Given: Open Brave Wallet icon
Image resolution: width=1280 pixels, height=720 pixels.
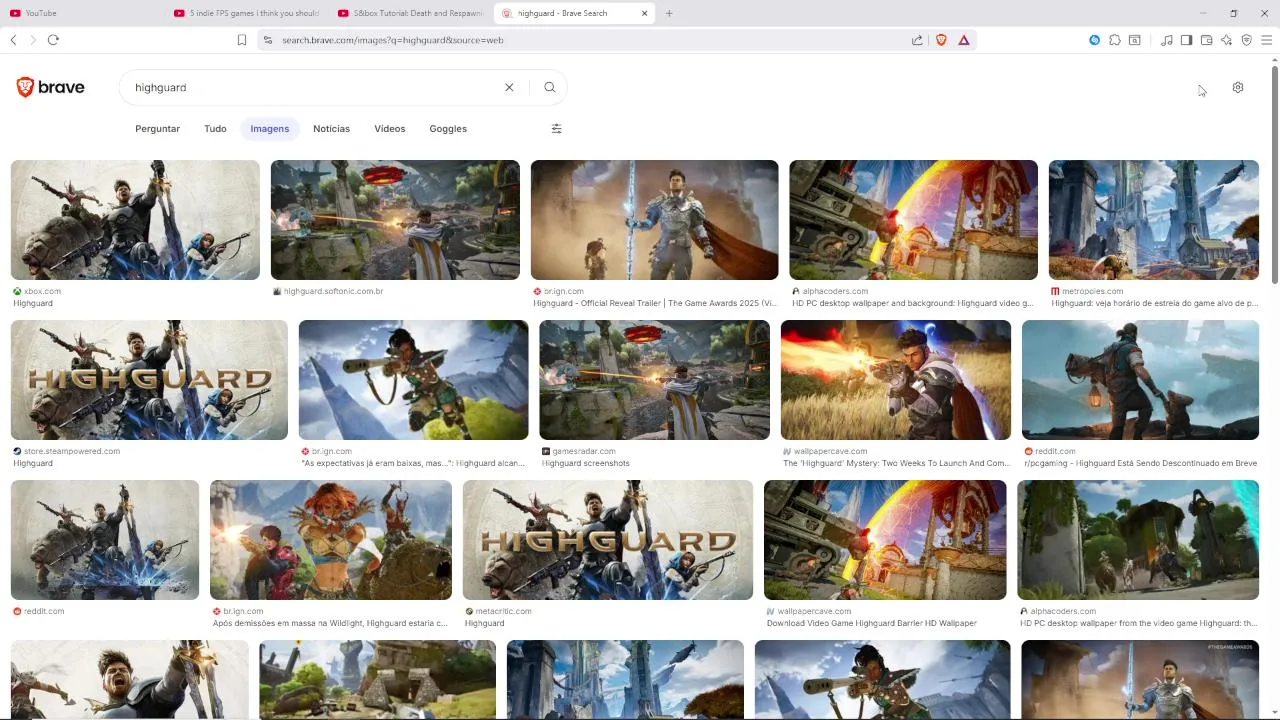Looking at the screenshot, I should 1206,40.
